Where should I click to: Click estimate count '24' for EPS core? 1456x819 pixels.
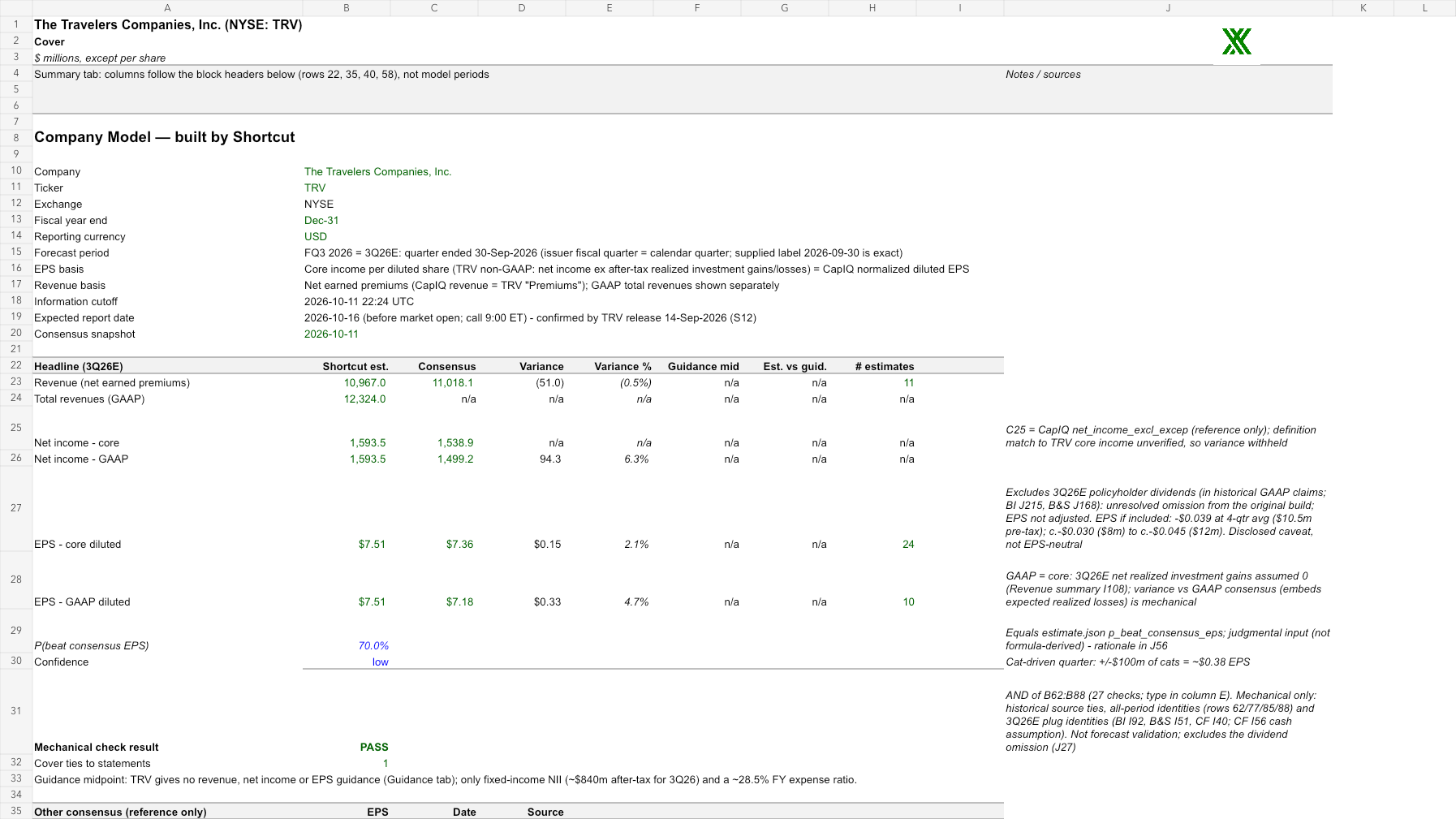[x=908, y=544]
